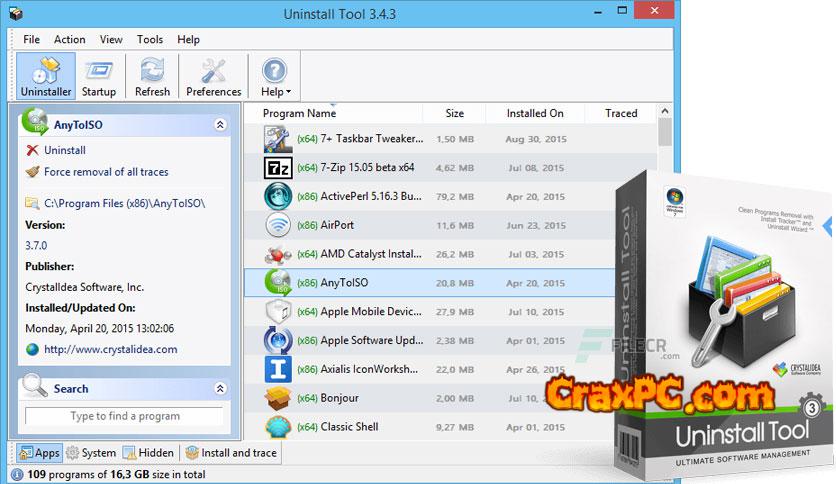Switch to the System tab
The width and height of the screenshot is (836, 484).
tap(91, 453)
